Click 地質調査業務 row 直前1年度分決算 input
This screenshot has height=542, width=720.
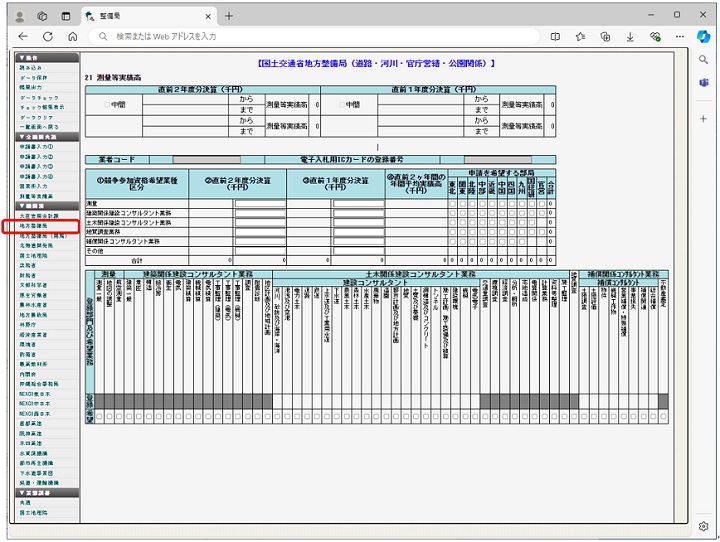[359, 232]
